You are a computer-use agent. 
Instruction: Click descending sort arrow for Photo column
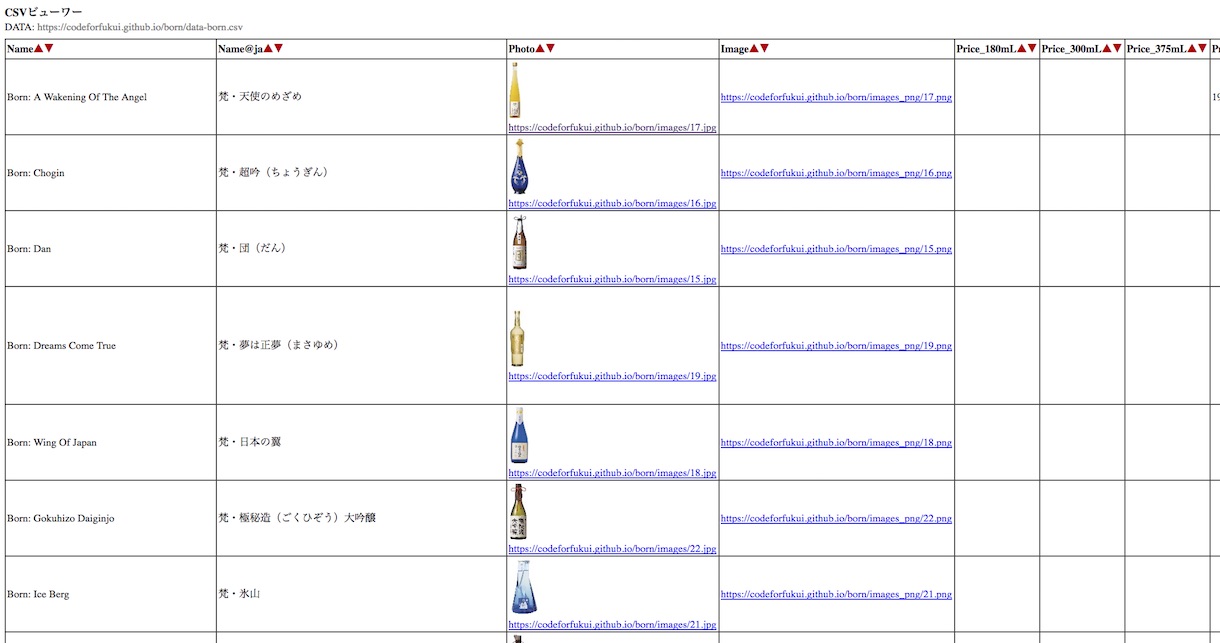click(550, 49)
